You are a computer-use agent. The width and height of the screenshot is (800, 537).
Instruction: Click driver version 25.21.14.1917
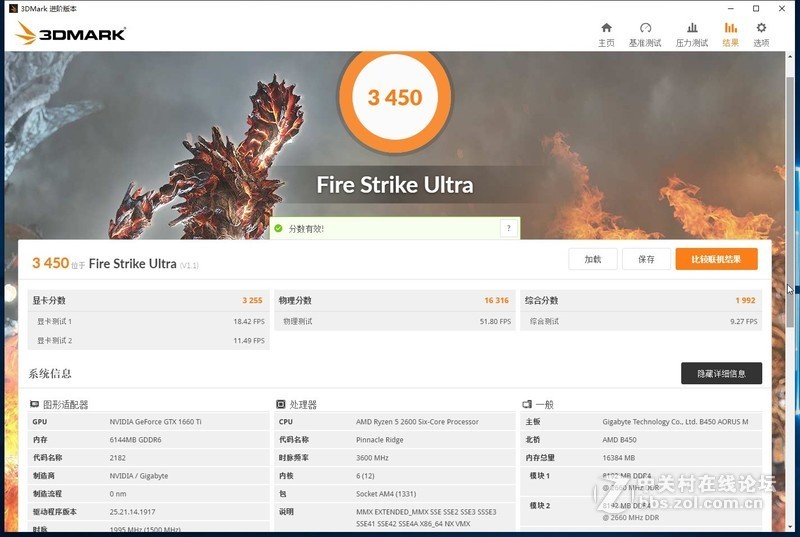click(x=132, y=512)
